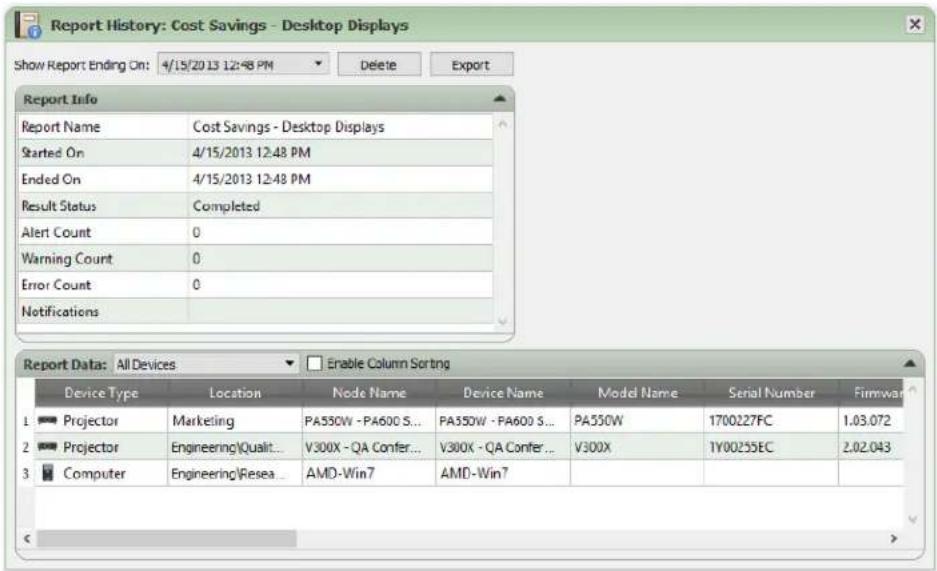Click the Error Count row label

[56, 285]
